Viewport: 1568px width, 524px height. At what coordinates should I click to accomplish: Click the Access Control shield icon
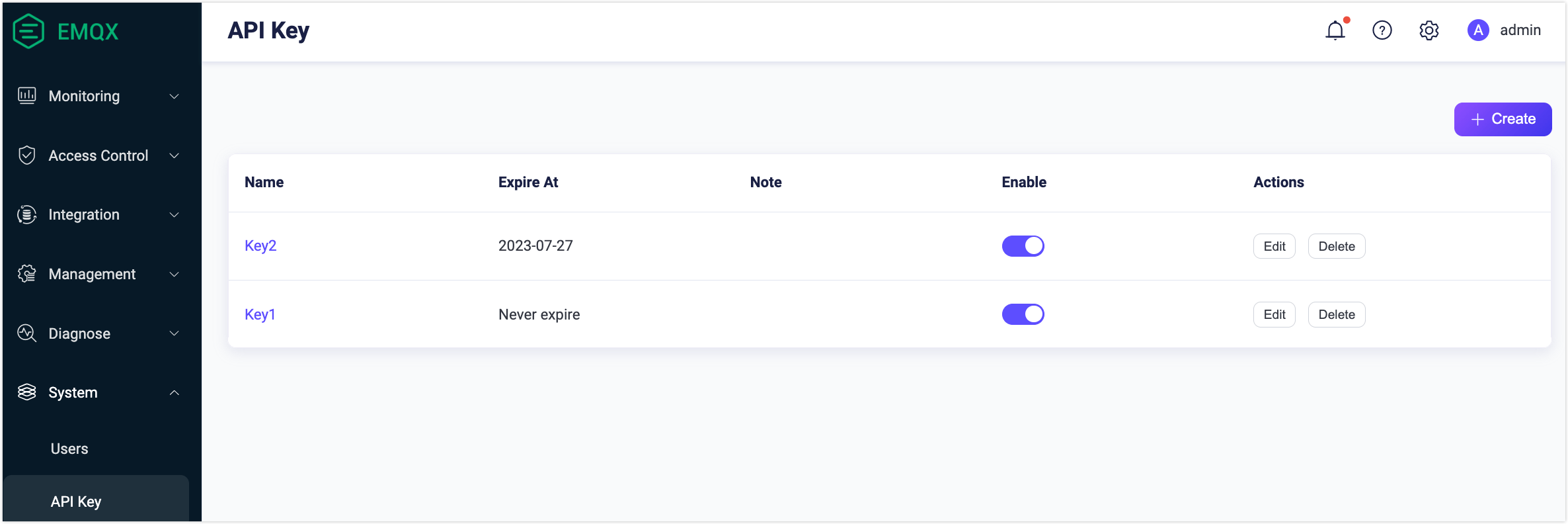click(x=27, y=155)
